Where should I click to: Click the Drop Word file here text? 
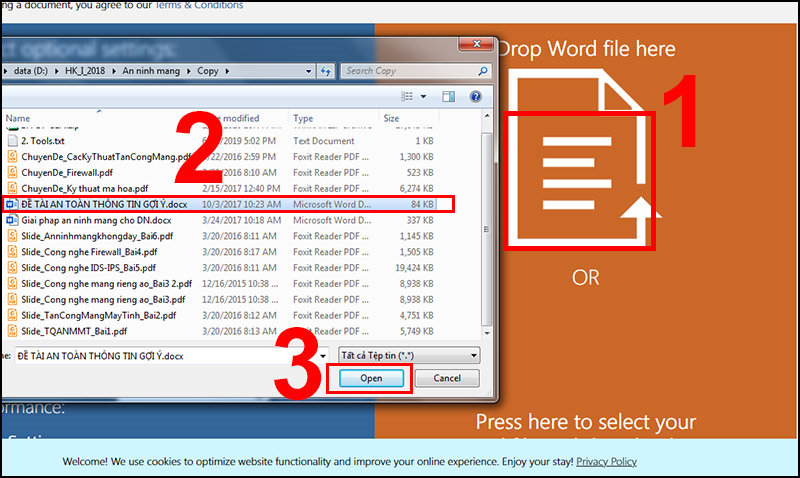pos(586,49)
